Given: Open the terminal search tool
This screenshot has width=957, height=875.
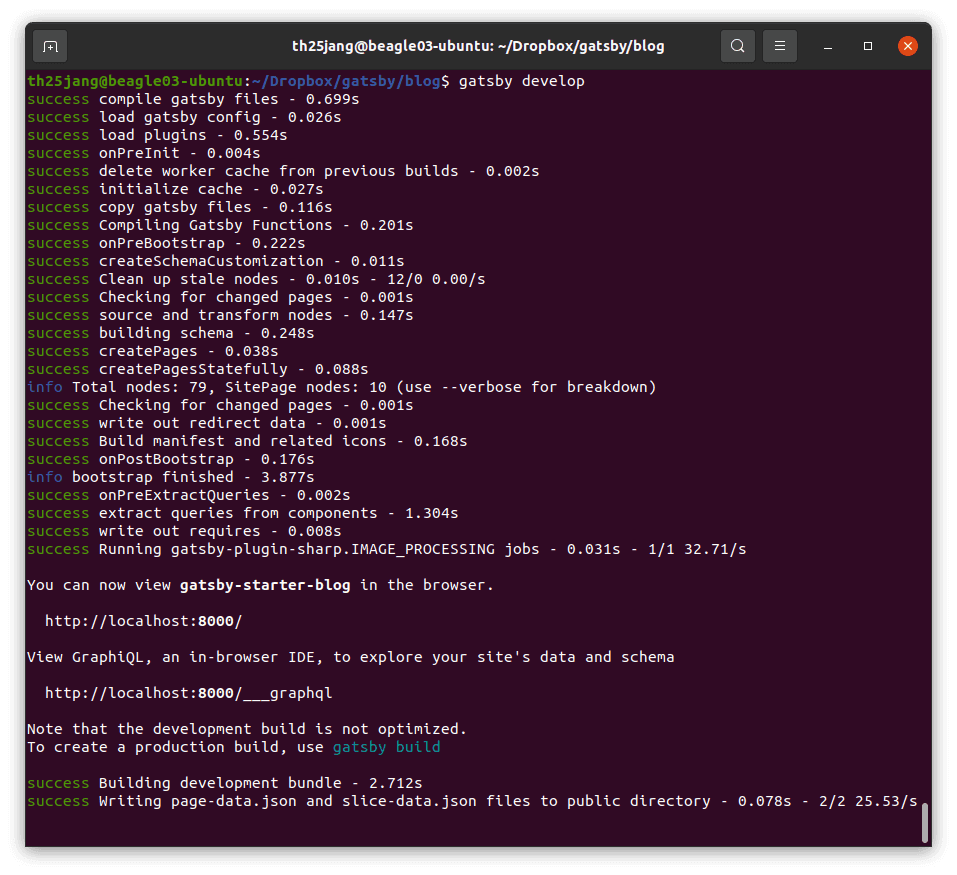Looking at the screenshot, I should pyautogui.click(x=737, y=46).
